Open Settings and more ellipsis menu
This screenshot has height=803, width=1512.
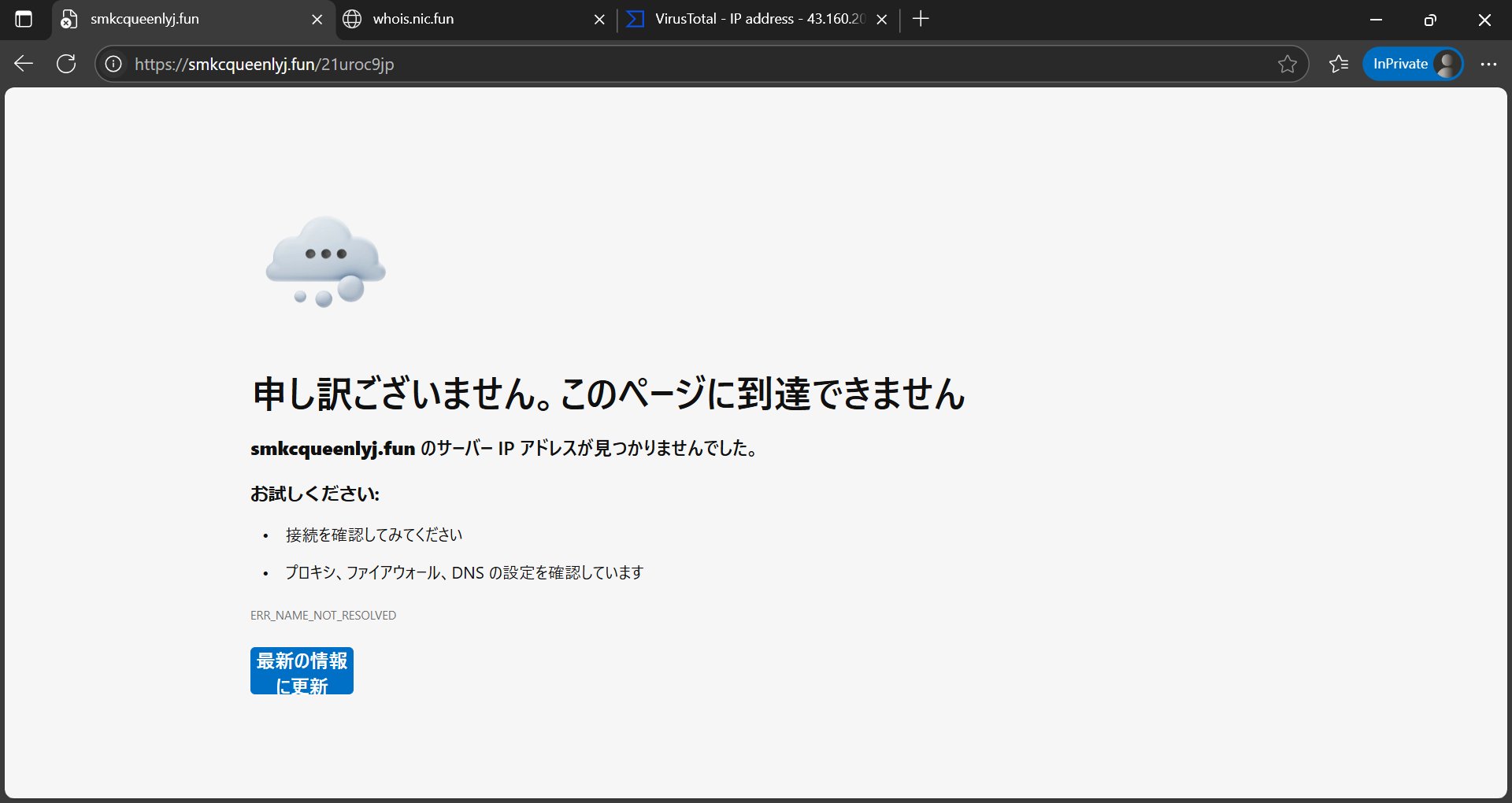[x=1488, y=64]
